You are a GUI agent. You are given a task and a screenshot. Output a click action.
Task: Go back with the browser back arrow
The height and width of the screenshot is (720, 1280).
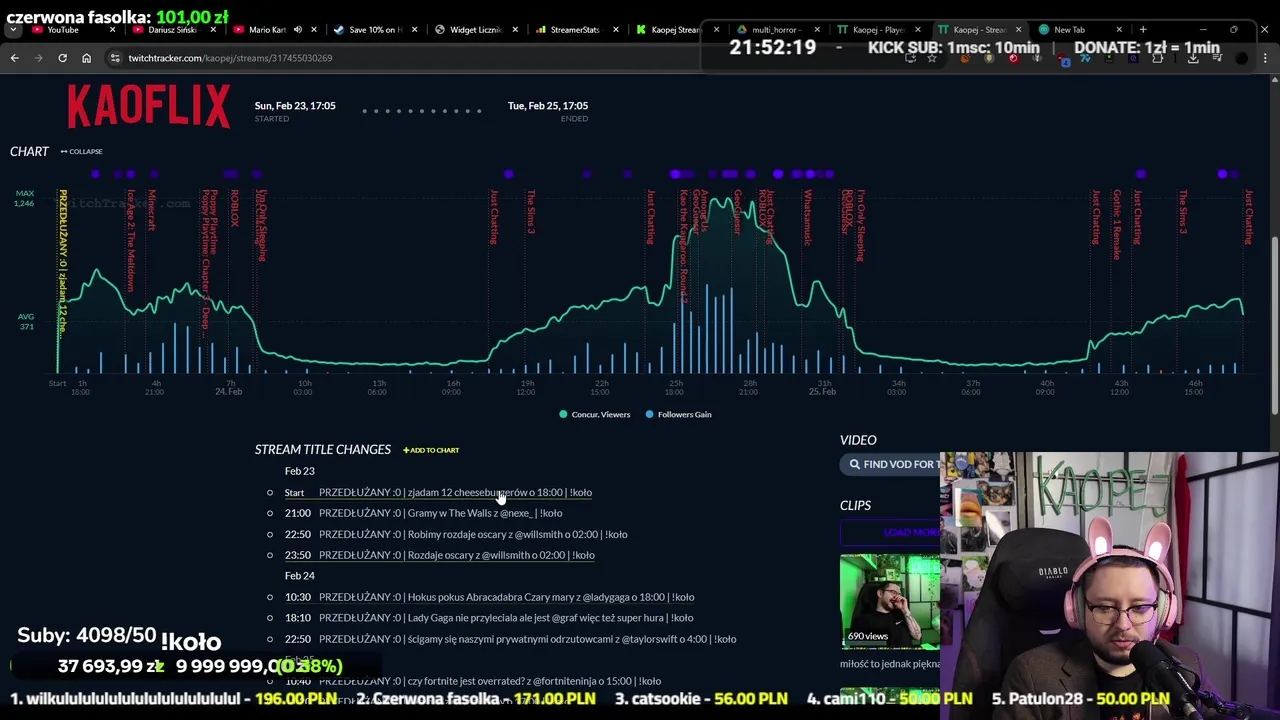pyautogui.click(x=14, y=58)
